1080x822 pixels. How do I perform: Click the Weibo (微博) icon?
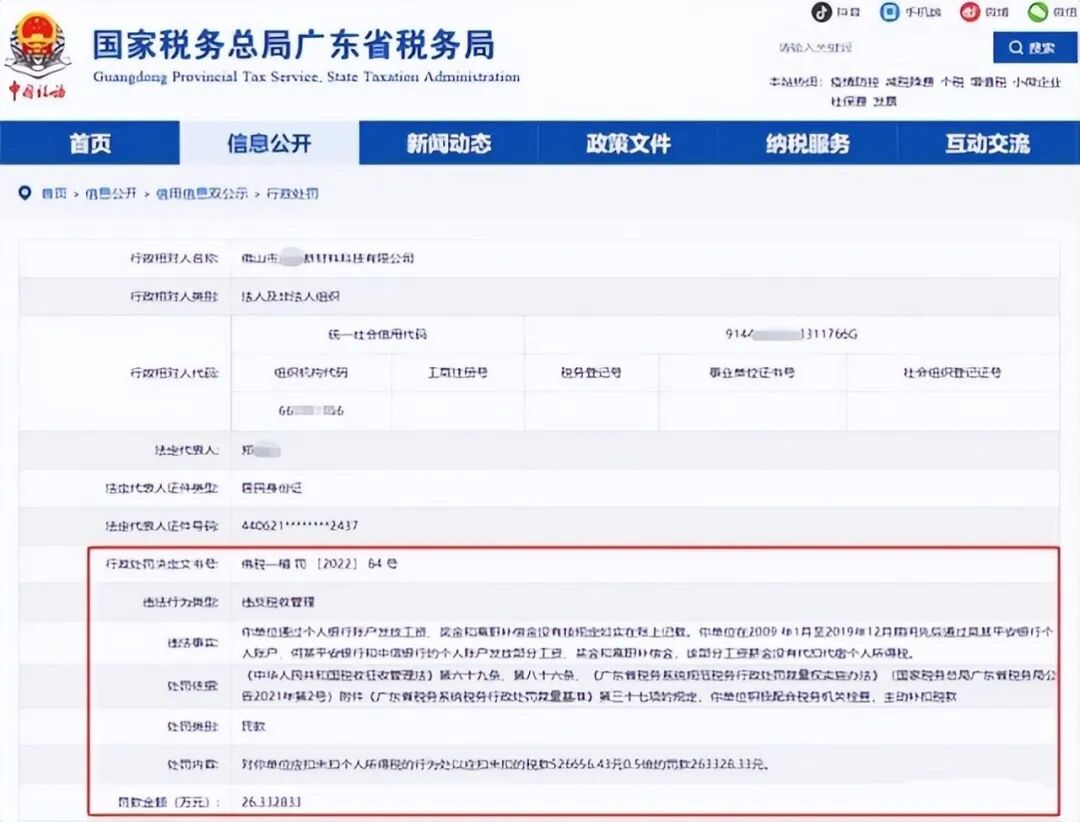coord(968,12)
